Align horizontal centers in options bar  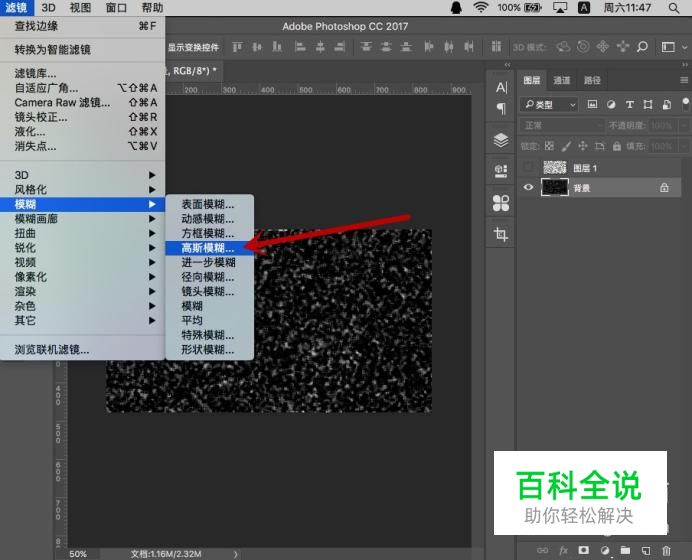pos(320,47)
